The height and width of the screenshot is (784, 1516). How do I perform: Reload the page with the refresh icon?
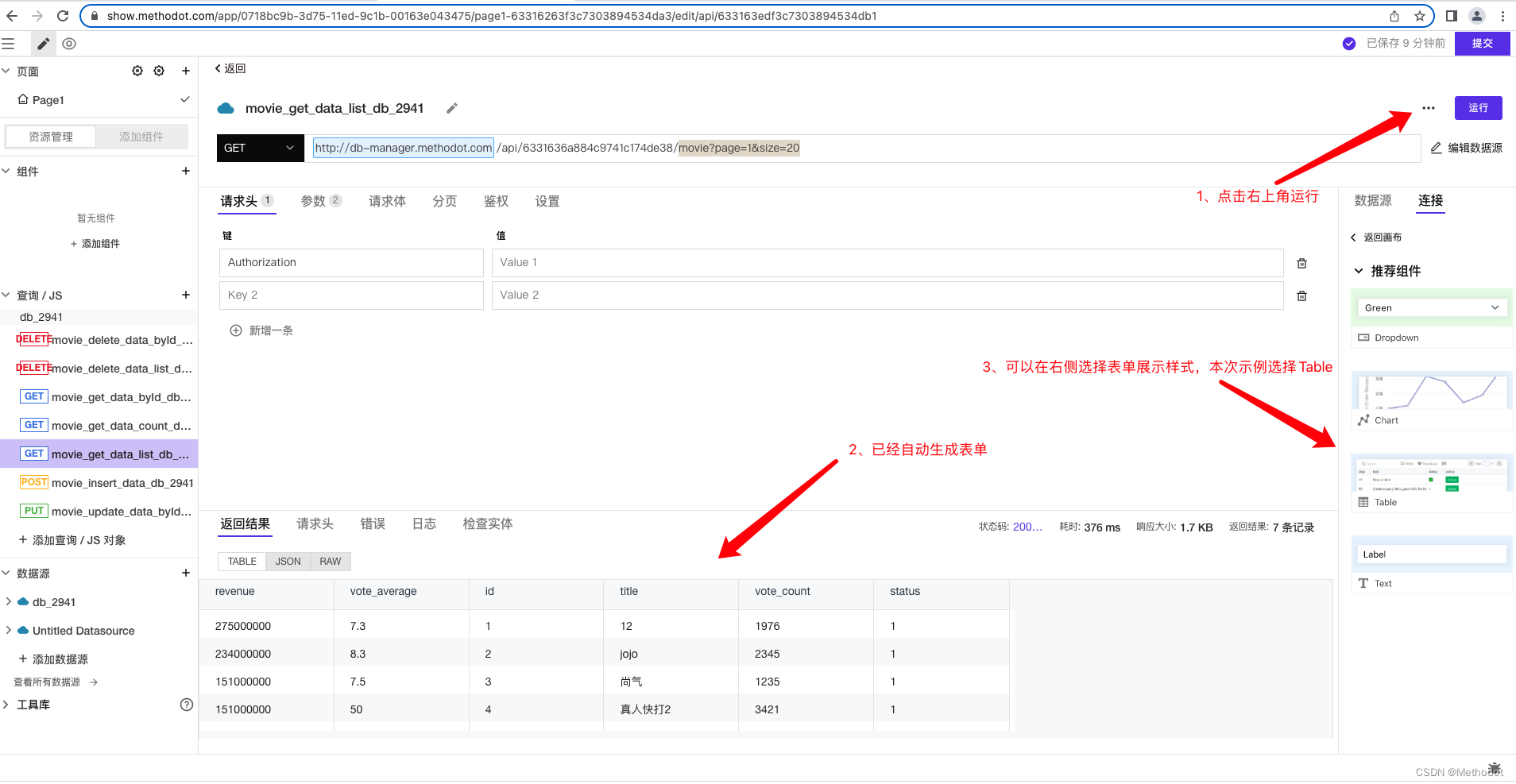click(x=63, y=16)
